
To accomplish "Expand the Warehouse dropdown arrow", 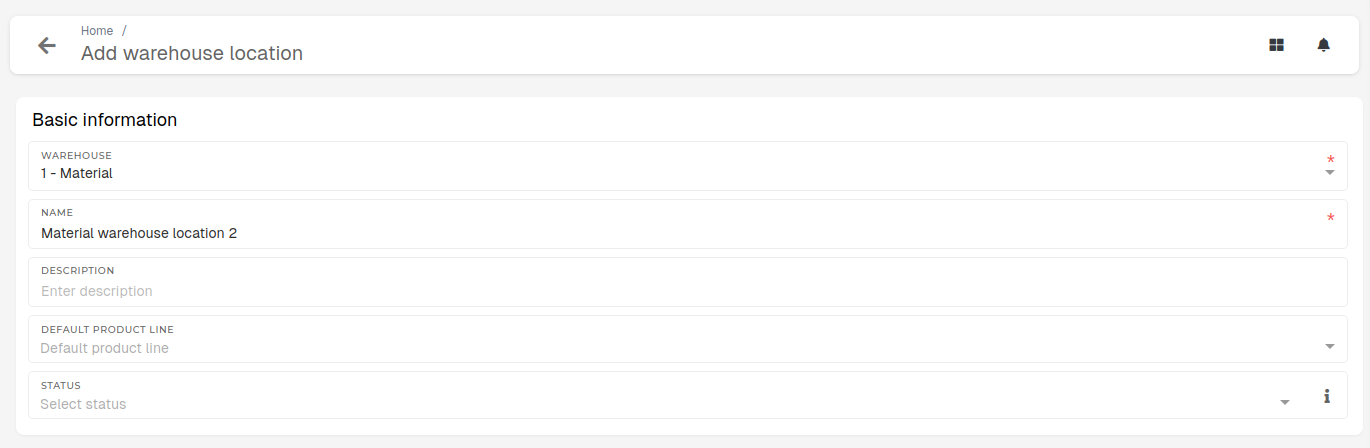I will pyautogui.click(x=1330, y=173).
